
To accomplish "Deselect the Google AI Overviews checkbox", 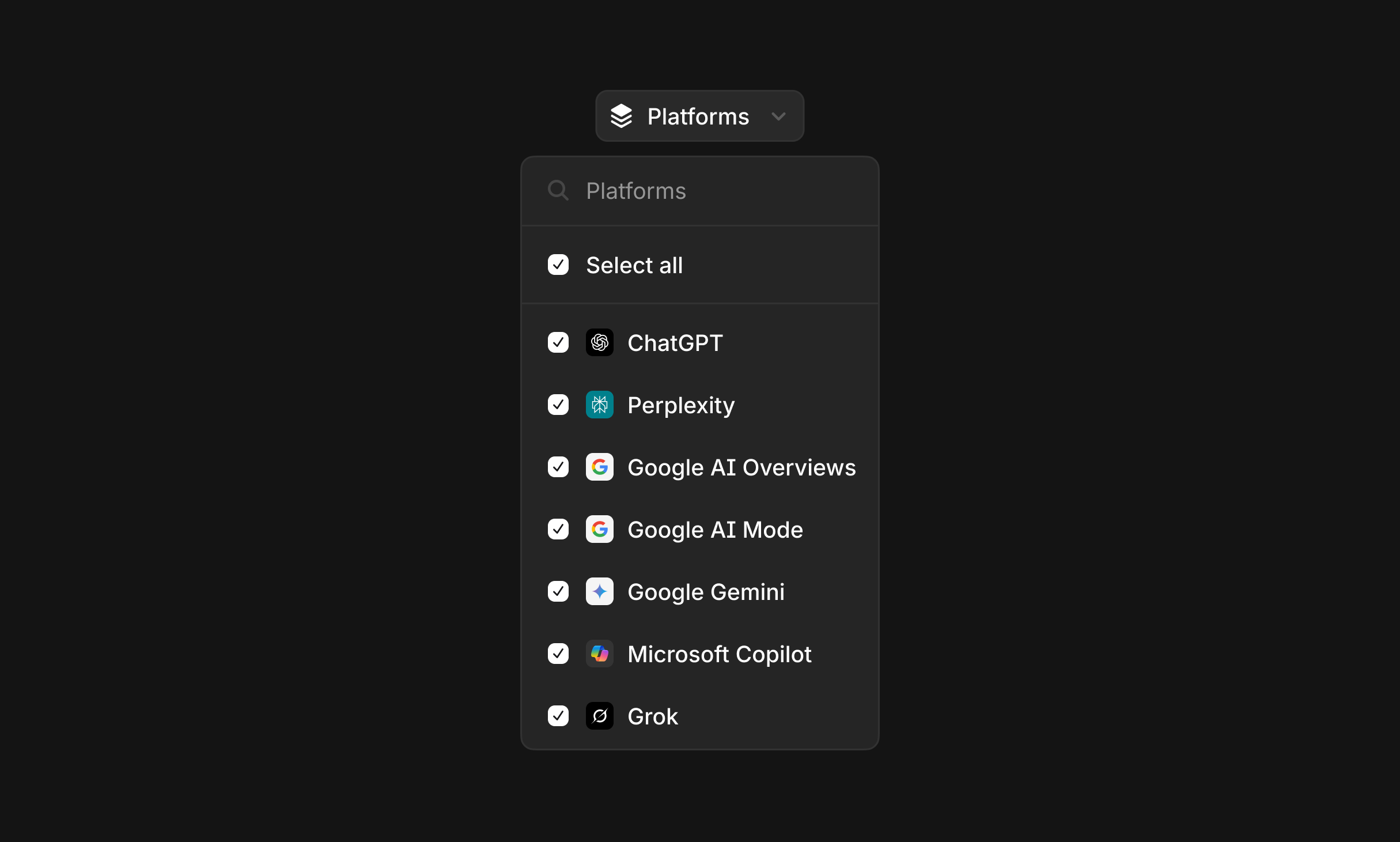I will pos(558,467).
